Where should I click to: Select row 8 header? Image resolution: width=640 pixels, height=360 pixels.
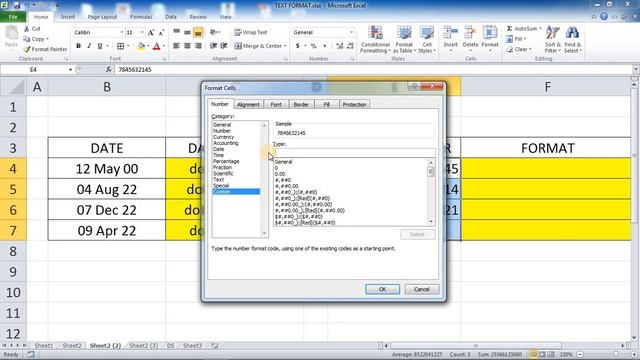13,251
